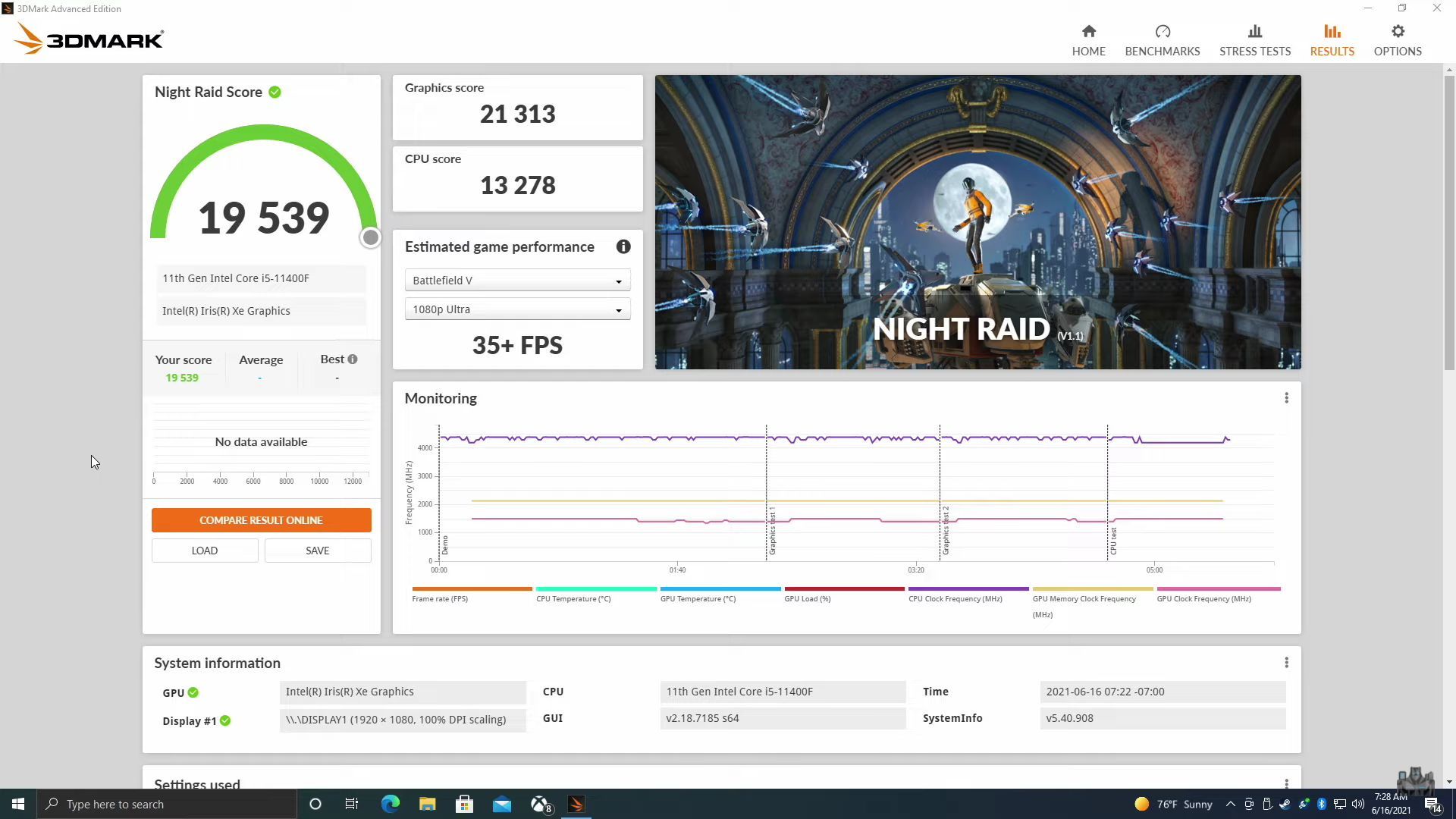Toggle CPU Temperature legend series

tap(596, 594)
